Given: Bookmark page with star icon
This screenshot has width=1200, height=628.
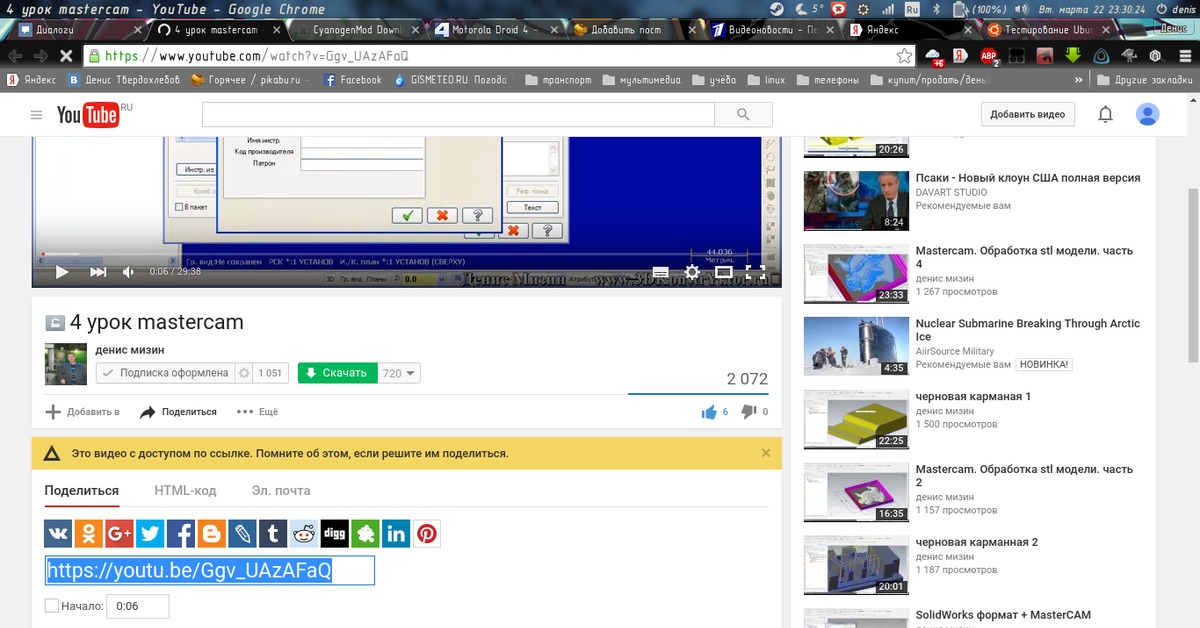Looking at the screenshot, I should pyautogui.click(x=904, y=56).
